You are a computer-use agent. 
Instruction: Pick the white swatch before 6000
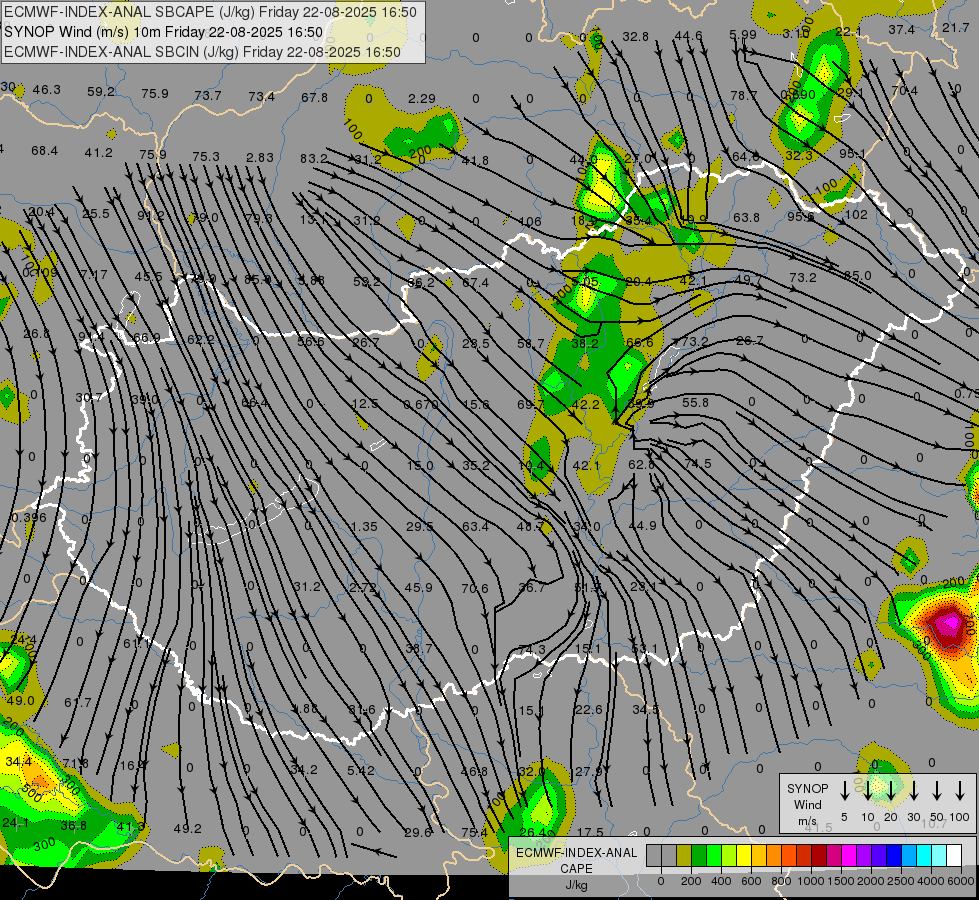(953, 856)
